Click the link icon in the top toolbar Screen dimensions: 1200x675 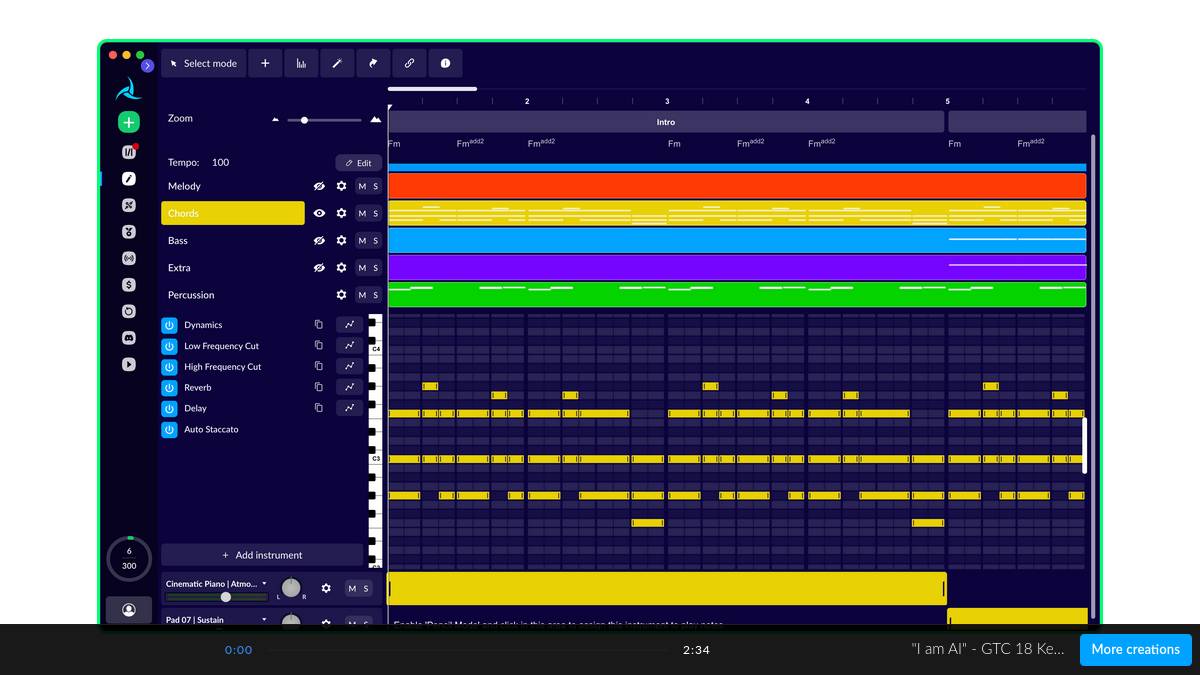pos(409,63)
